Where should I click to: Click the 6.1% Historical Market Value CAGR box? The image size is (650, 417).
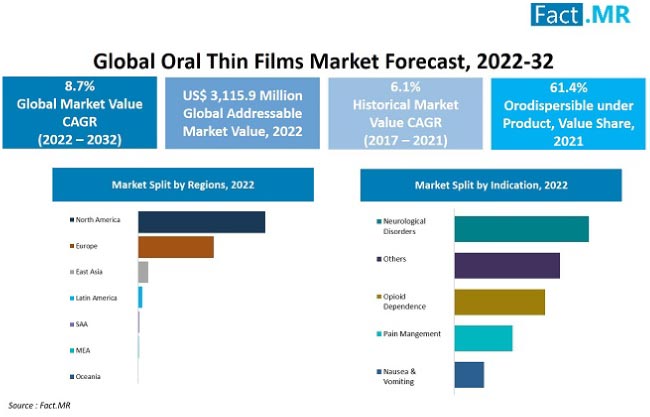coord(405,114)
